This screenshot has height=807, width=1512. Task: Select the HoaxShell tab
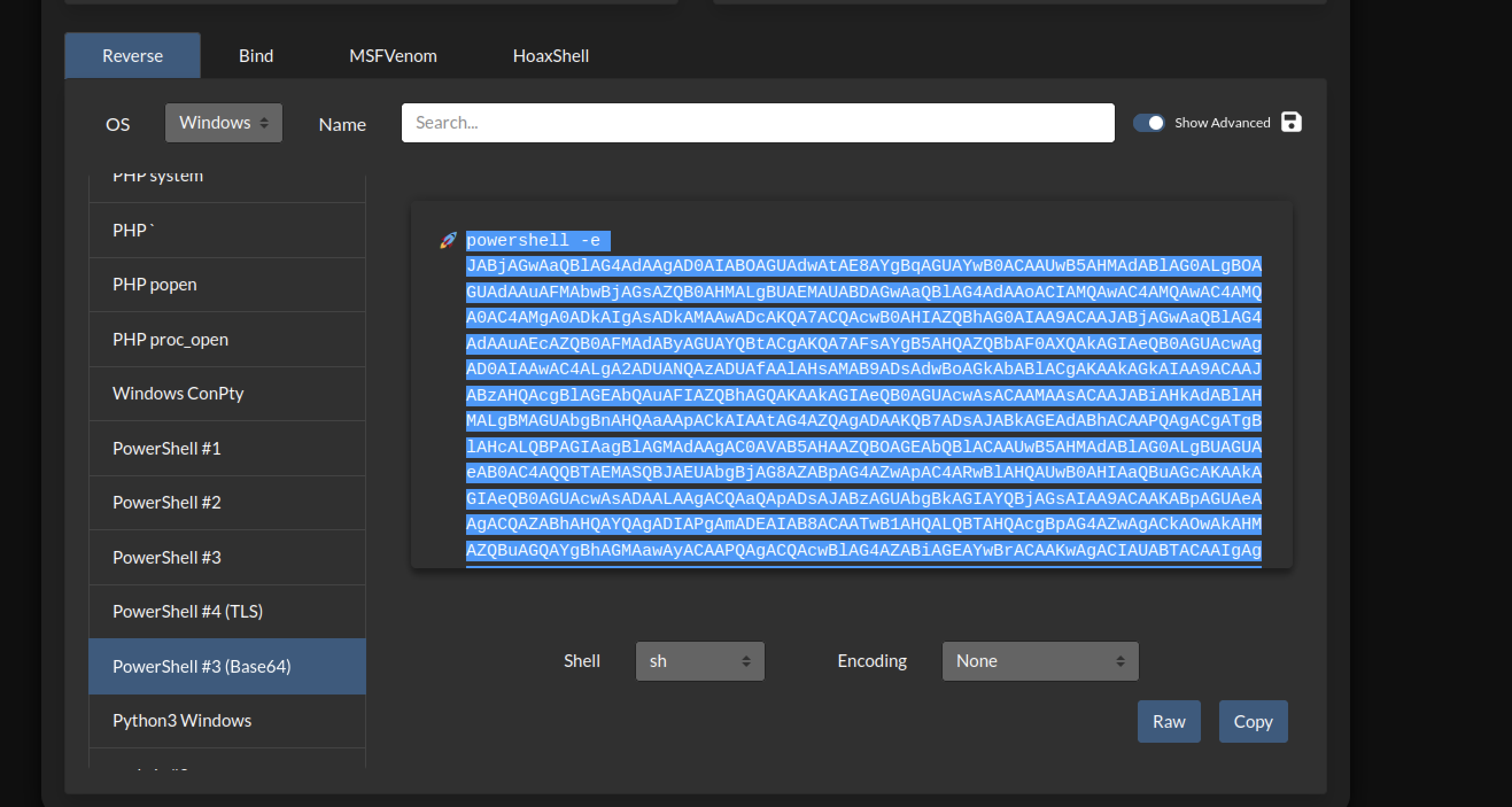tap(550, 56)
